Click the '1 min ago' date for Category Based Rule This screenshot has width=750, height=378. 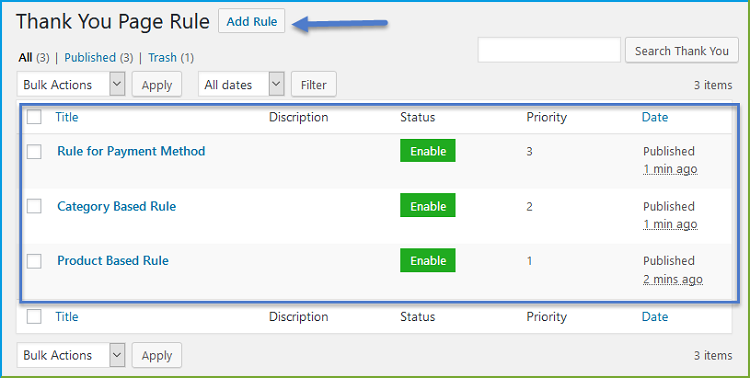[x=670, y=224]
